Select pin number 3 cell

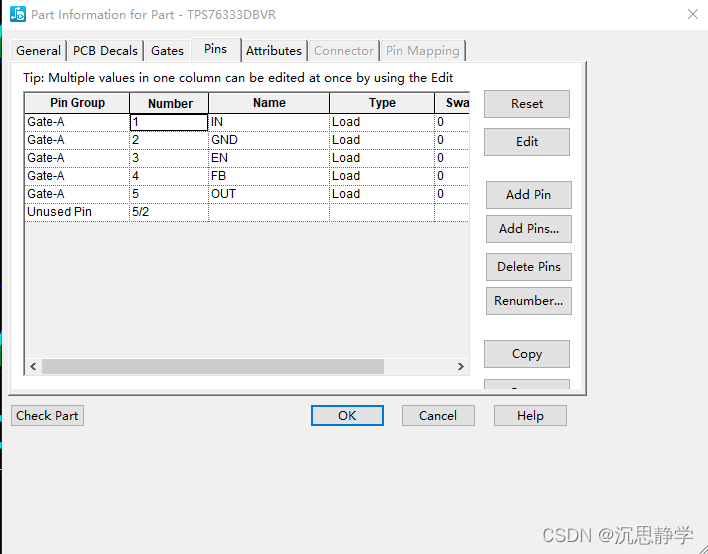[x=169, y=158]
